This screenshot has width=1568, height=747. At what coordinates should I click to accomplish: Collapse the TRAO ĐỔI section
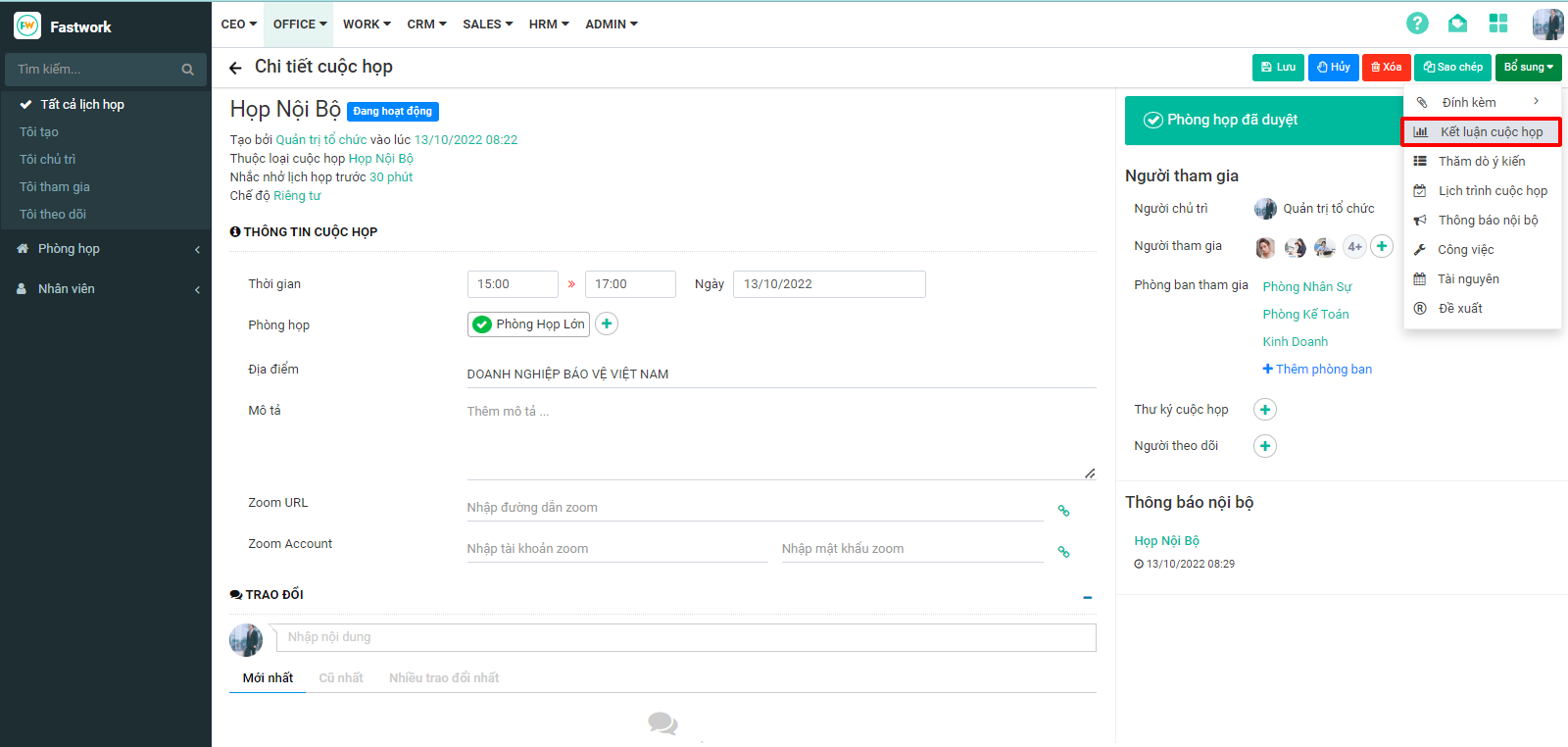[x=1087, y=597]
